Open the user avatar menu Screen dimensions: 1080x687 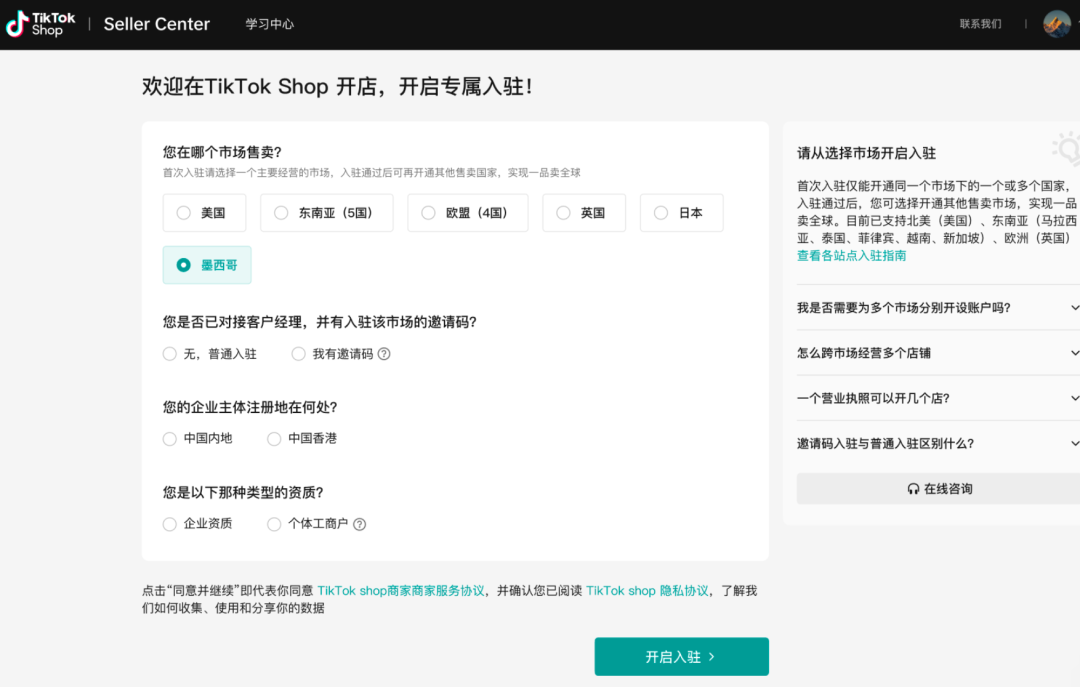[1056, 23]
